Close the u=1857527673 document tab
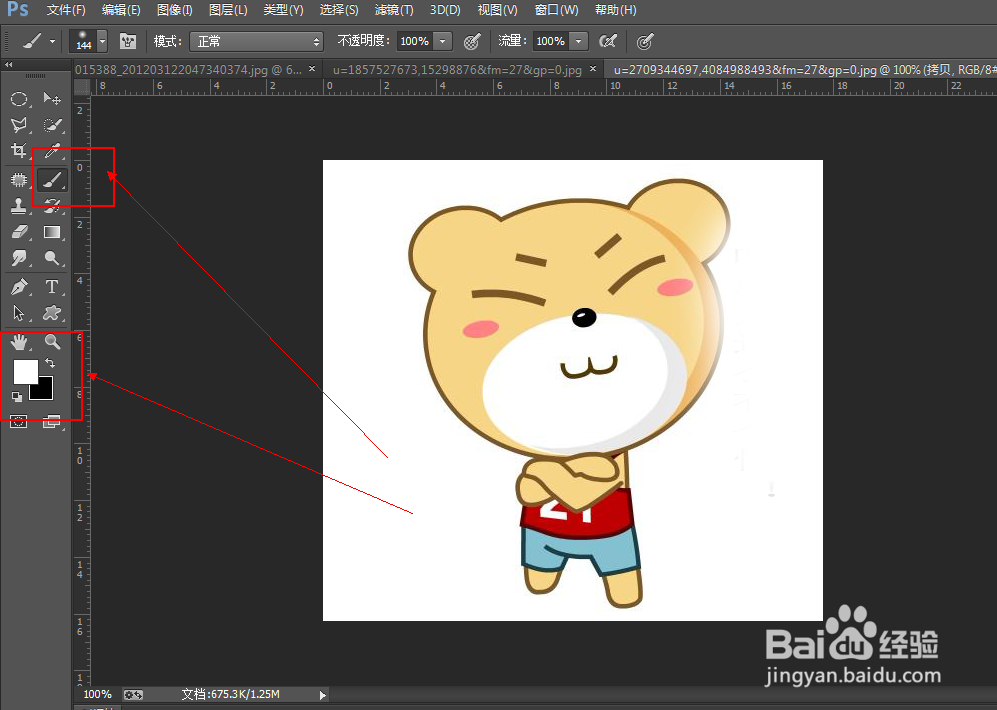 click(x=593, y=69)
